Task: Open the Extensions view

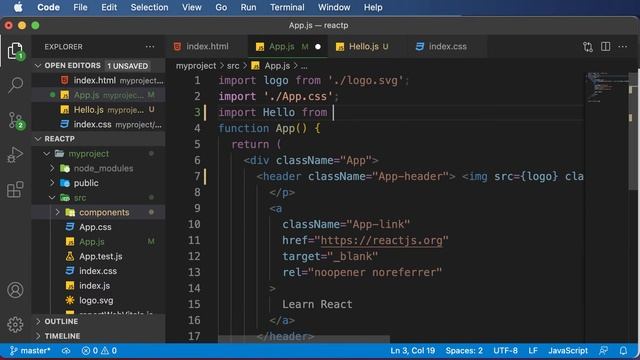Action: pyautogui.click(x=16, y=190)
